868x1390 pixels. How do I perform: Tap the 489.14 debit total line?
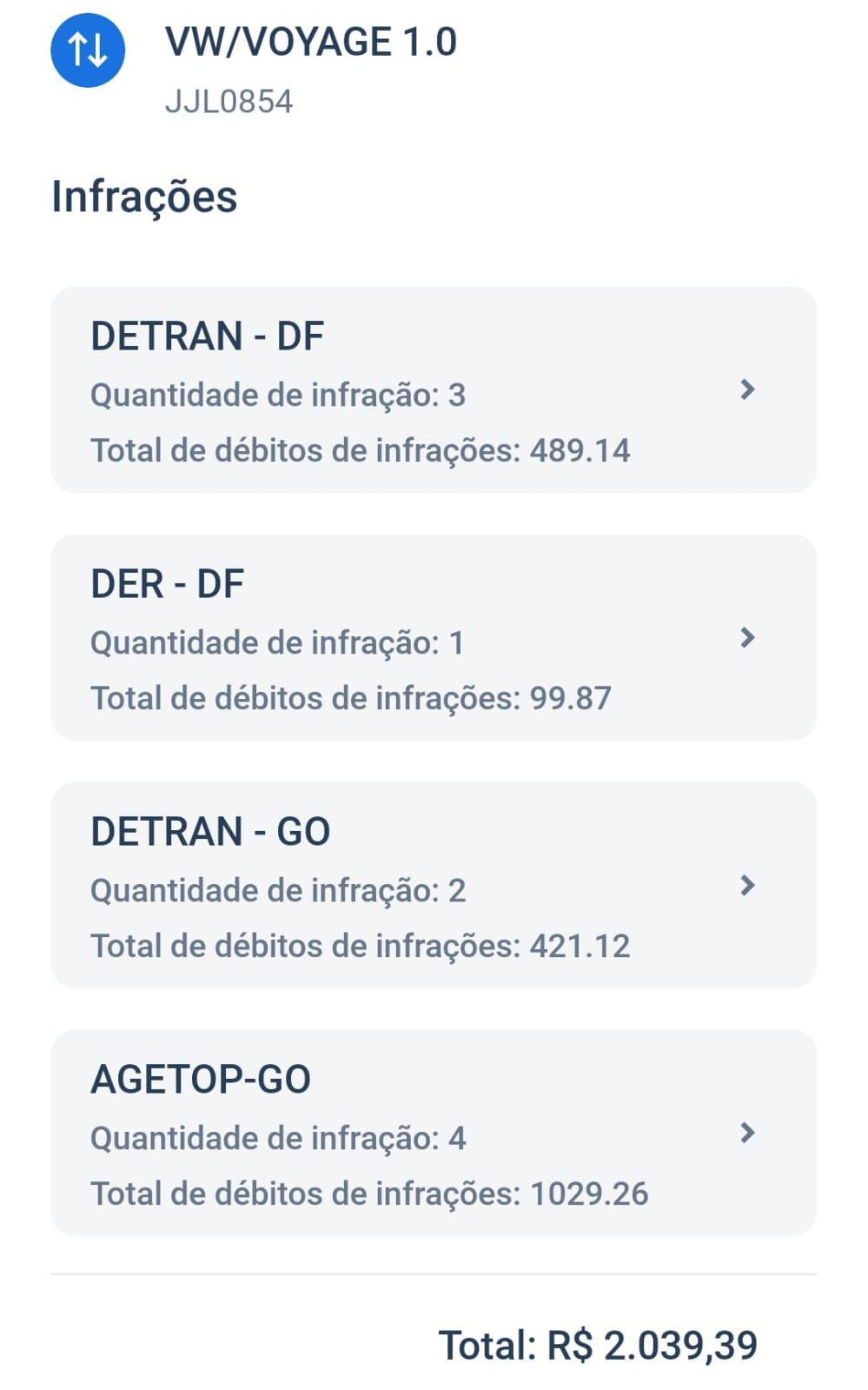(361, 451)
